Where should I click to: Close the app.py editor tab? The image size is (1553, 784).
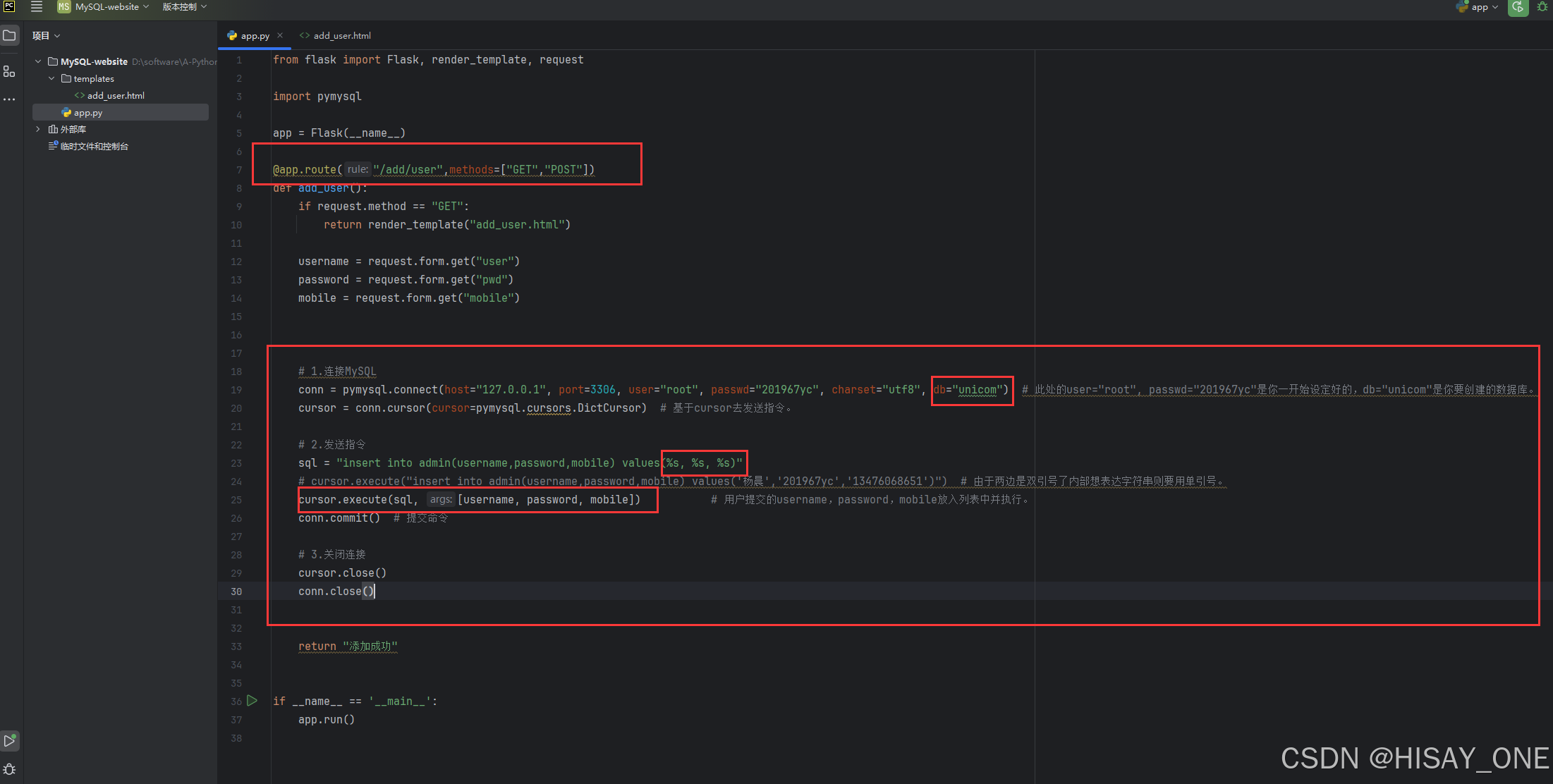pyautogui.click(x=280, y=35)
